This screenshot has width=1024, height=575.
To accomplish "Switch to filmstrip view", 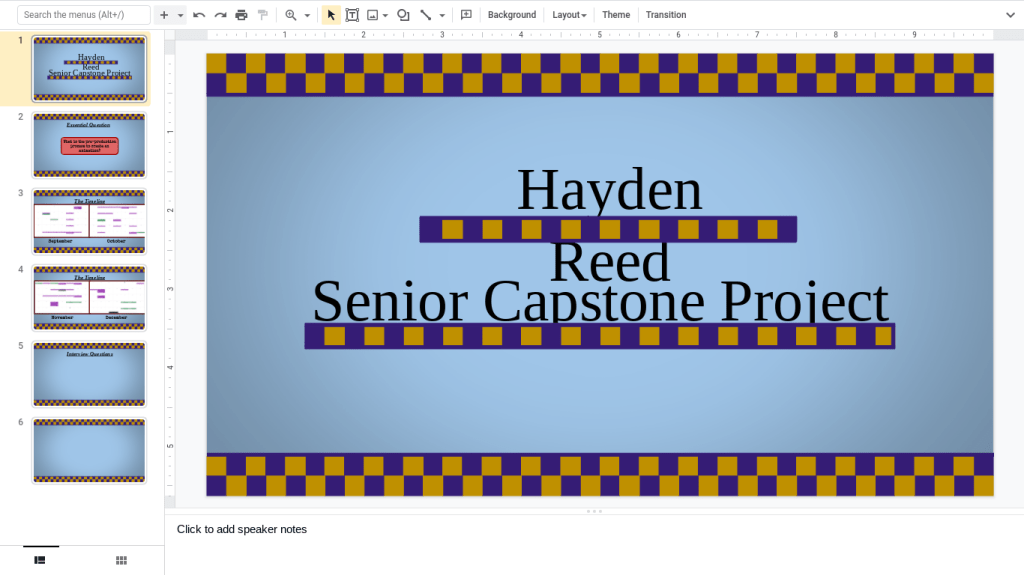I will coord(40,560).
